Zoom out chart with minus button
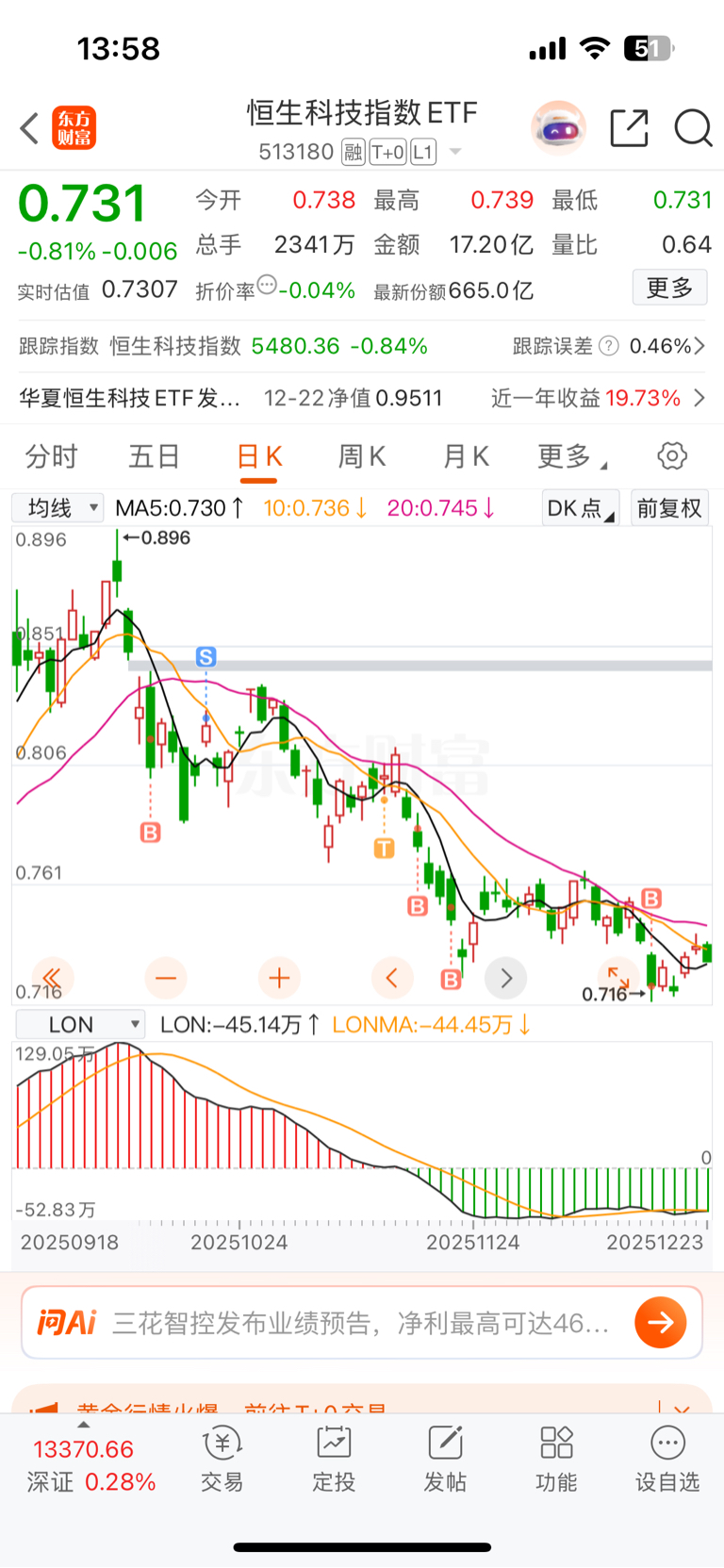This screenshot has height=1568, width=724. pyautogui.click(x=166, y=978)
